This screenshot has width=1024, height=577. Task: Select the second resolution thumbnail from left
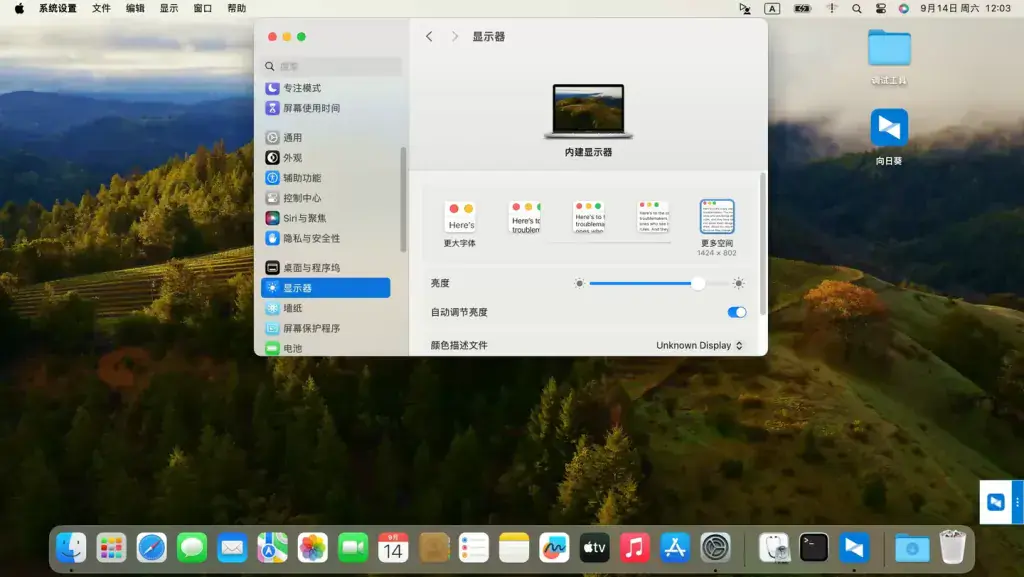525,217
